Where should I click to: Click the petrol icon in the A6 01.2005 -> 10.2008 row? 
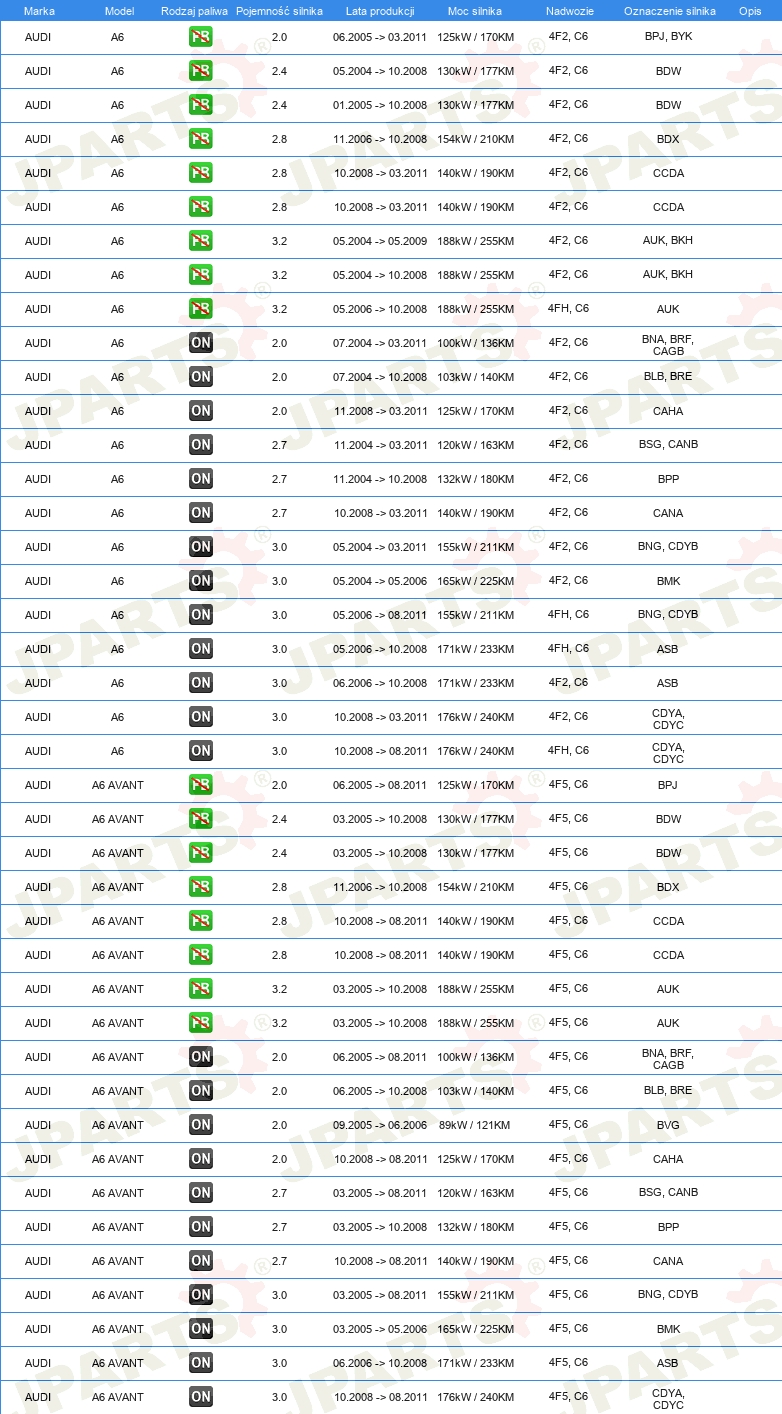pyautogui.click(x=201, y=105)
